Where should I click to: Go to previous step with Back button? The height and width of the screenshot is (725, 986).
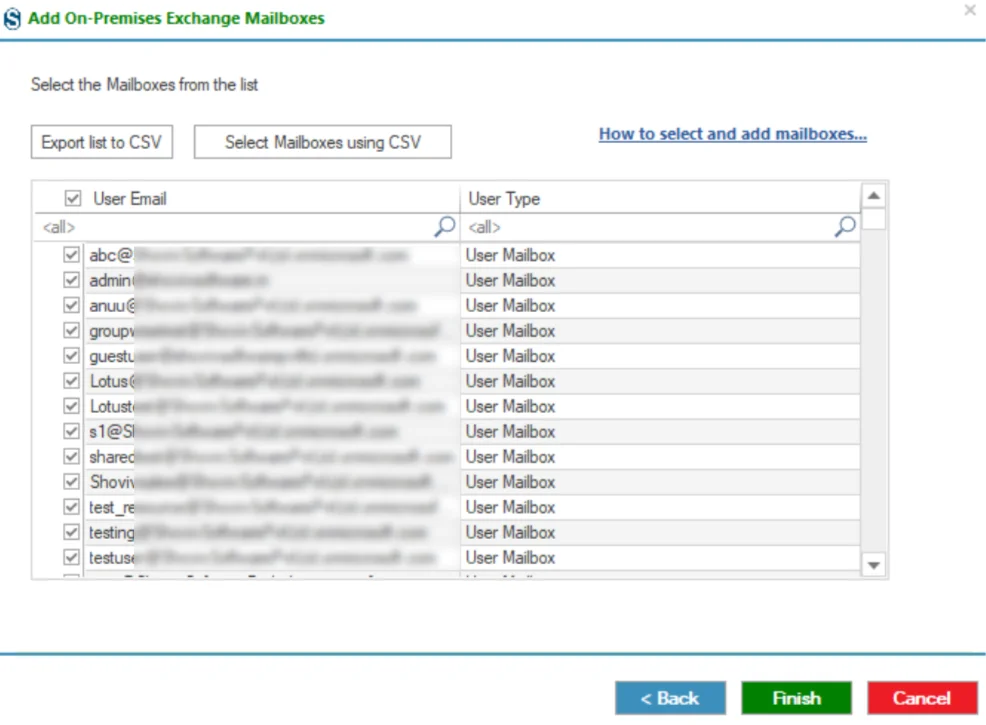[670, 698]
